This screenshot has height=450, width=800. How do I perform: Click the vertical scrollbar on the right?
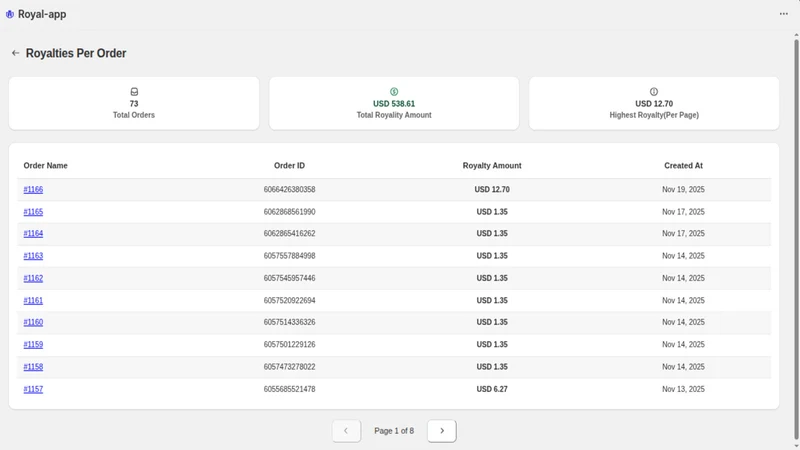pyautogui.click(x=796, y=240)
